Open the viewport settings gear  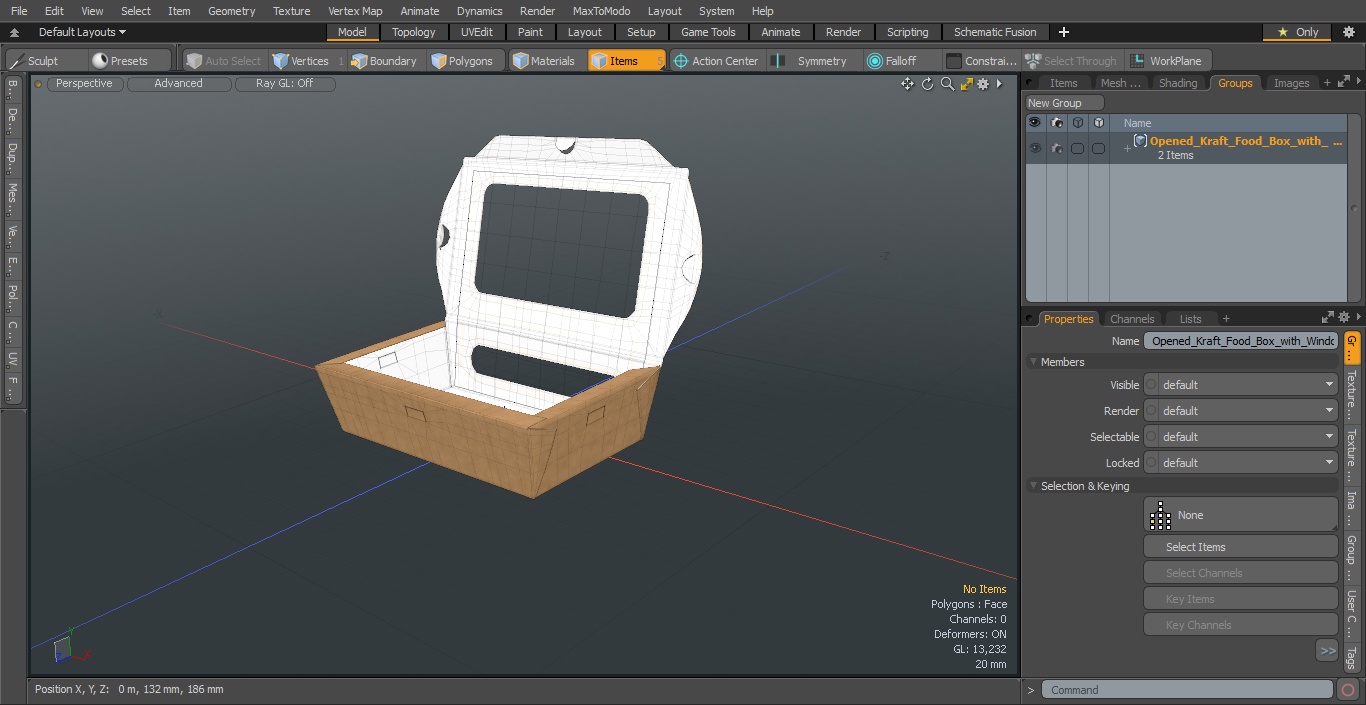pos(983,84)
